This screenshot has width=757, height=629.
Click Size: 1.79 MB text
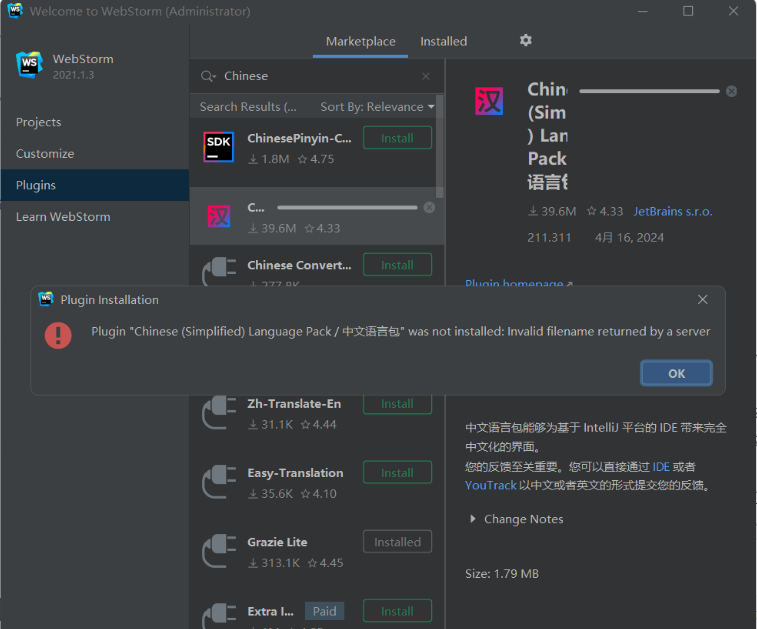(x=502, y=573)
